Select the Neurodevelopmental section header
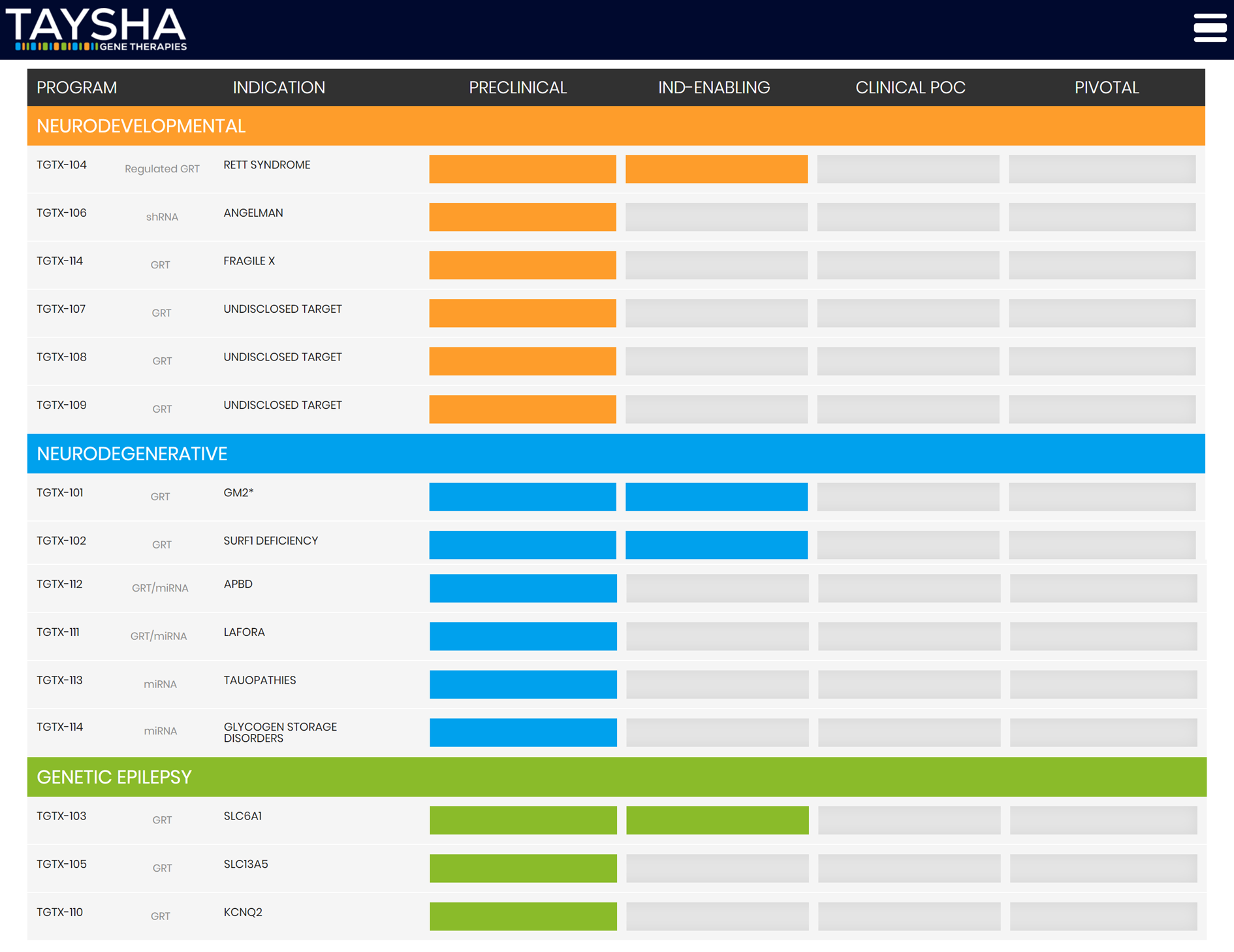1234x952 pixels. pos(141,126)
